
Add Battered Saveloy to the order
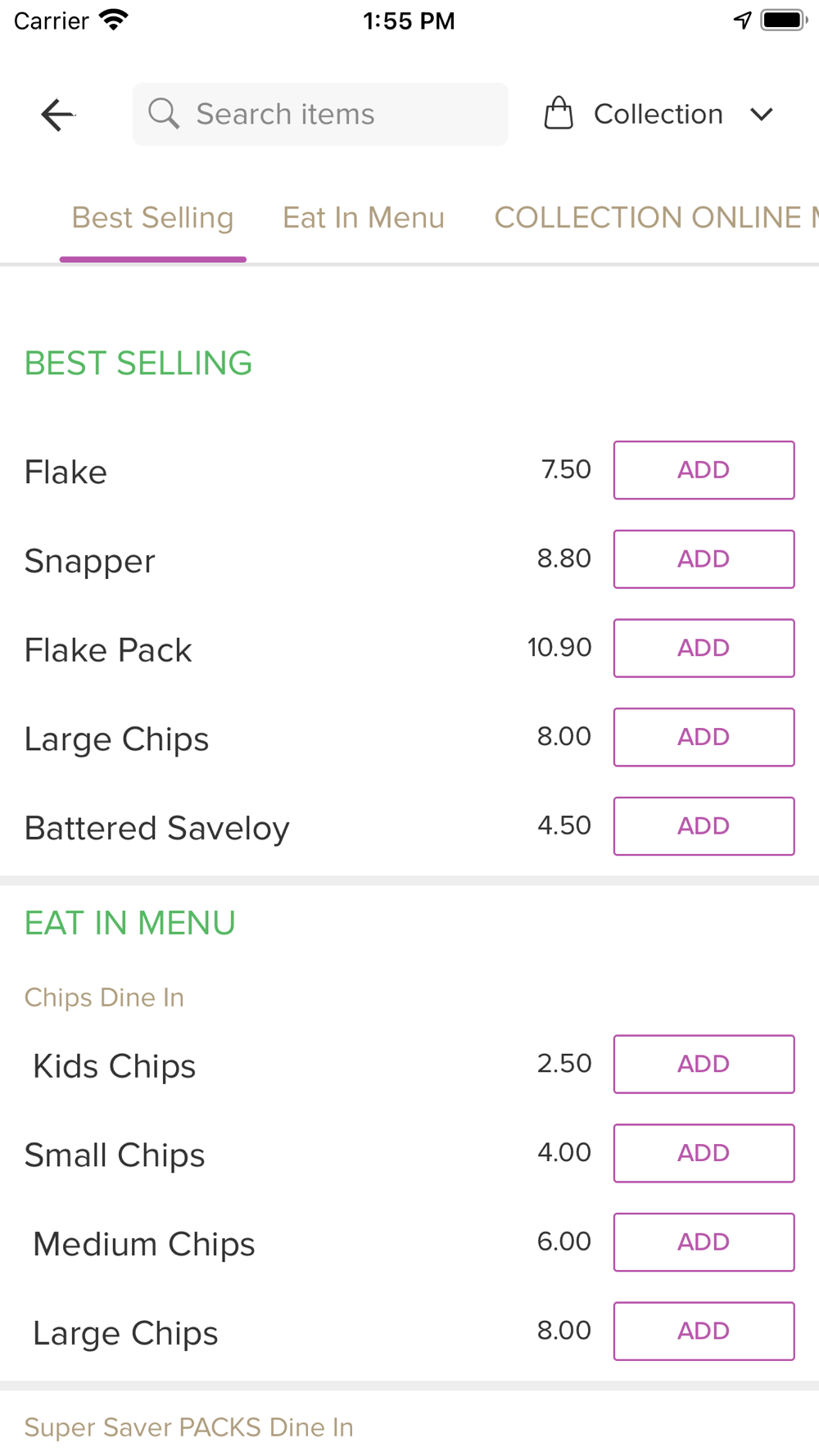(704, 826)
